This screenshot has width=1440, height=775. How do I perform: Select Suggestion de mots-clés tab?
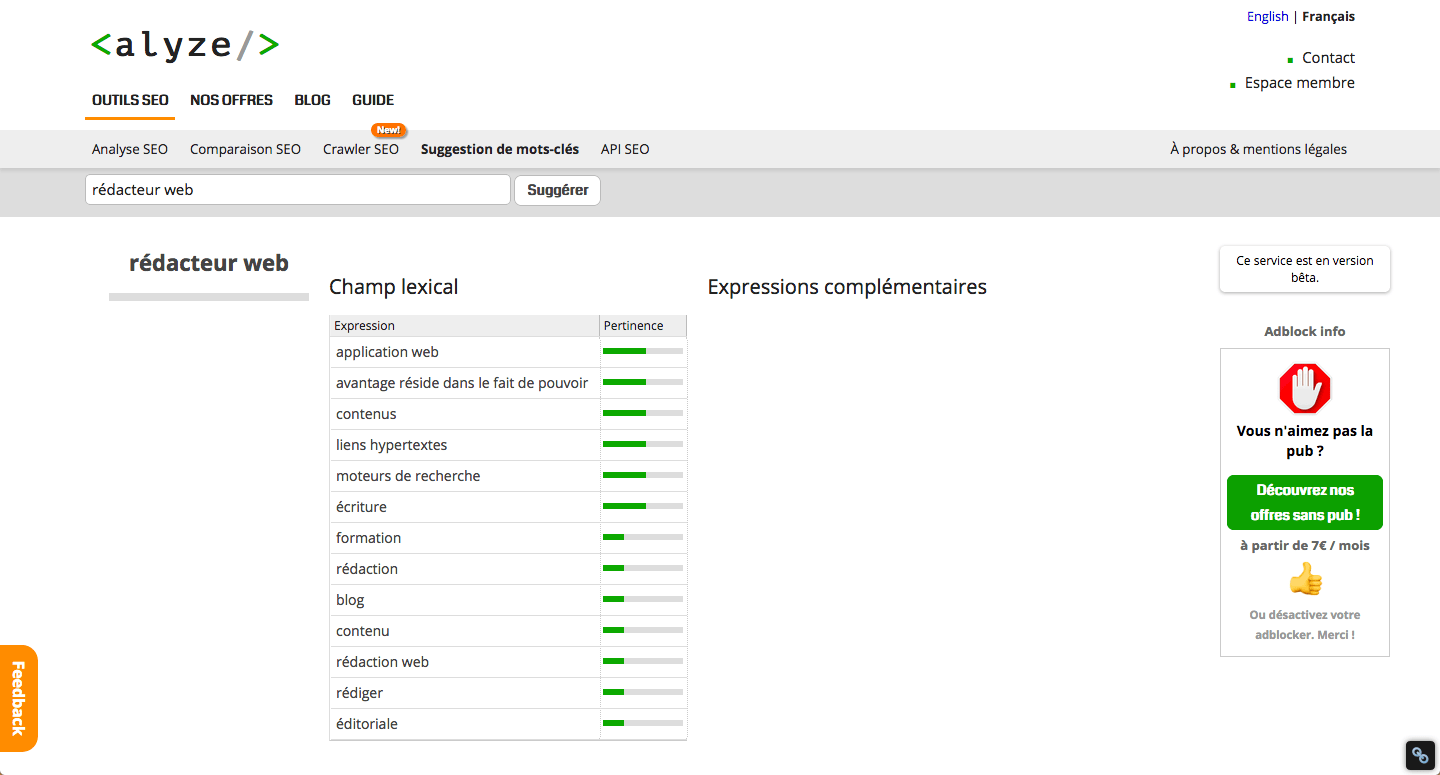point(500,149)
